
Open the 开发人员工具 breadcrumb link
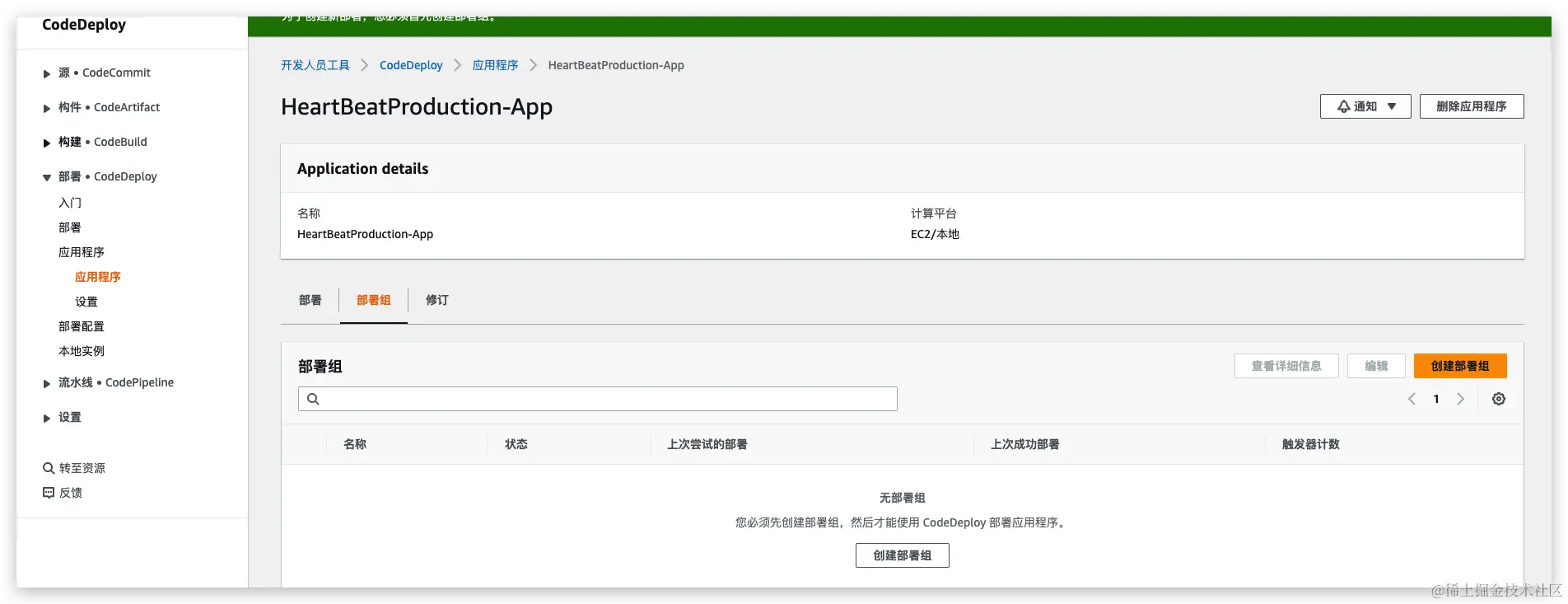point(315,65)
